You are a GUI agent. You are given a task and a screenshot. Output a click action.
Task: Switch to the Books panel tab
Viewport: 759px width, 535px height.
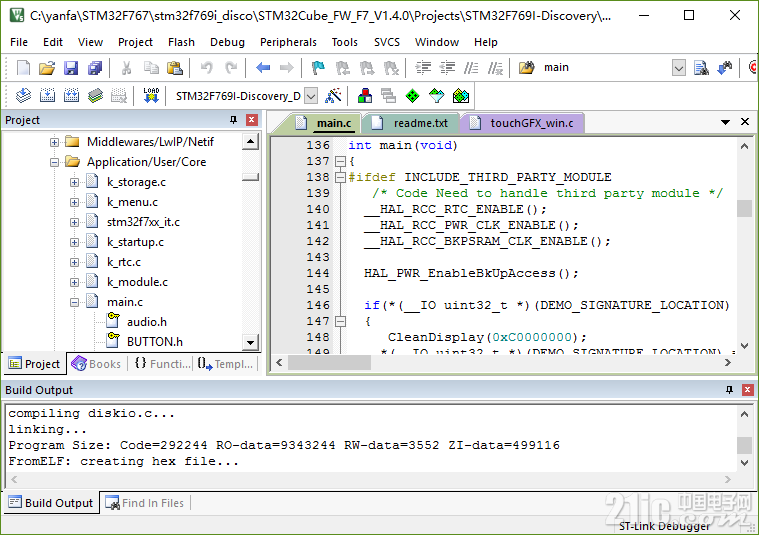pyautogui.click(x=97, y=364)
